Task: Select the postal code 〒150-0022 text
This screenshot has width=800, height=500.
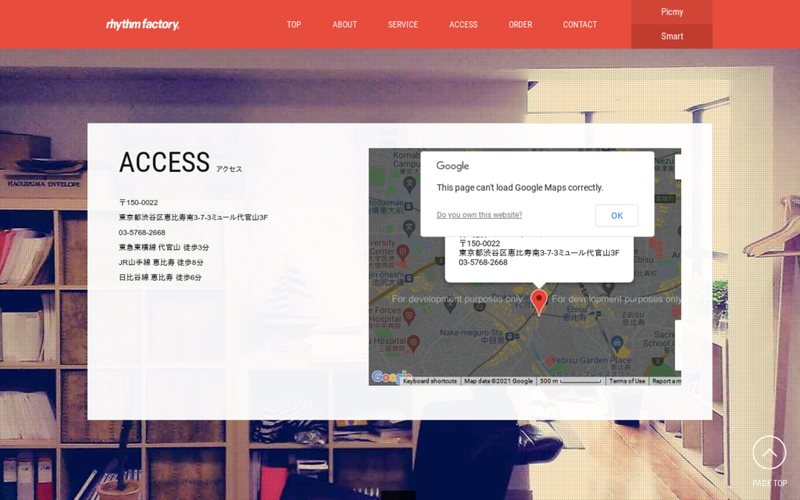Action: (138, 203)
